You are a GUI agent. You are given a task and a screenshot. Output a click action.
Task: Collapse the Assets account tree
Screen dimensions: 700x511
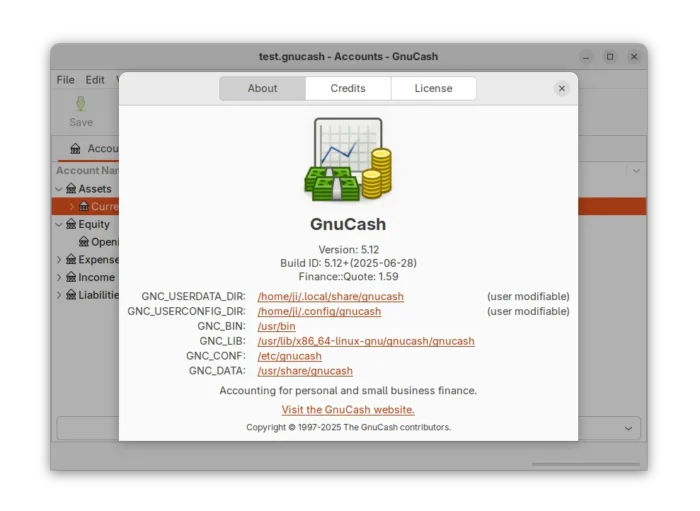pyautogui.click(x=59, y=189)
